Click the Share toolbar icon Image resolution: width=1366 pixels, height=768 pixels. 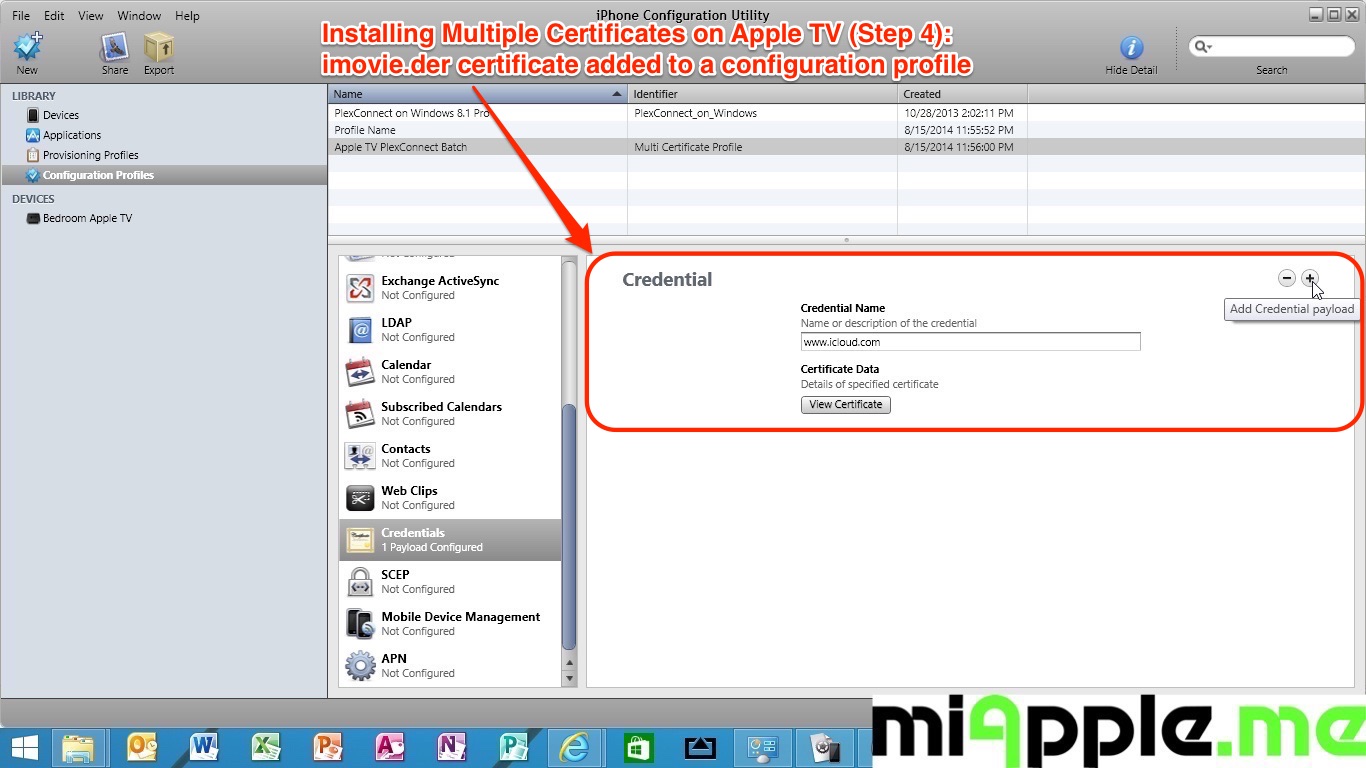click(114, 48)
